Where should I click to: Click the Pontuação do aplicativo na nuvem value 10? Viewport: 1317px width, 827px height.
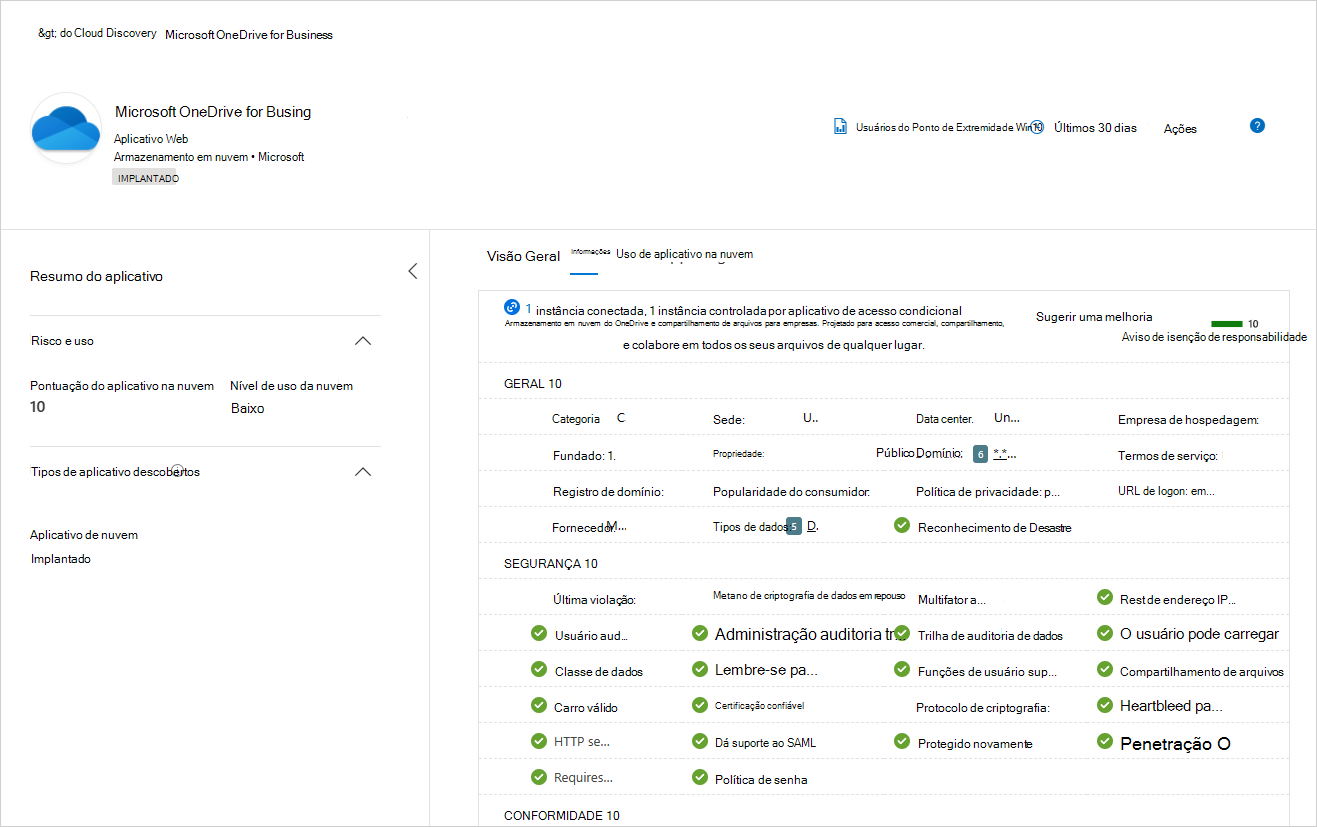coord(38,406)
